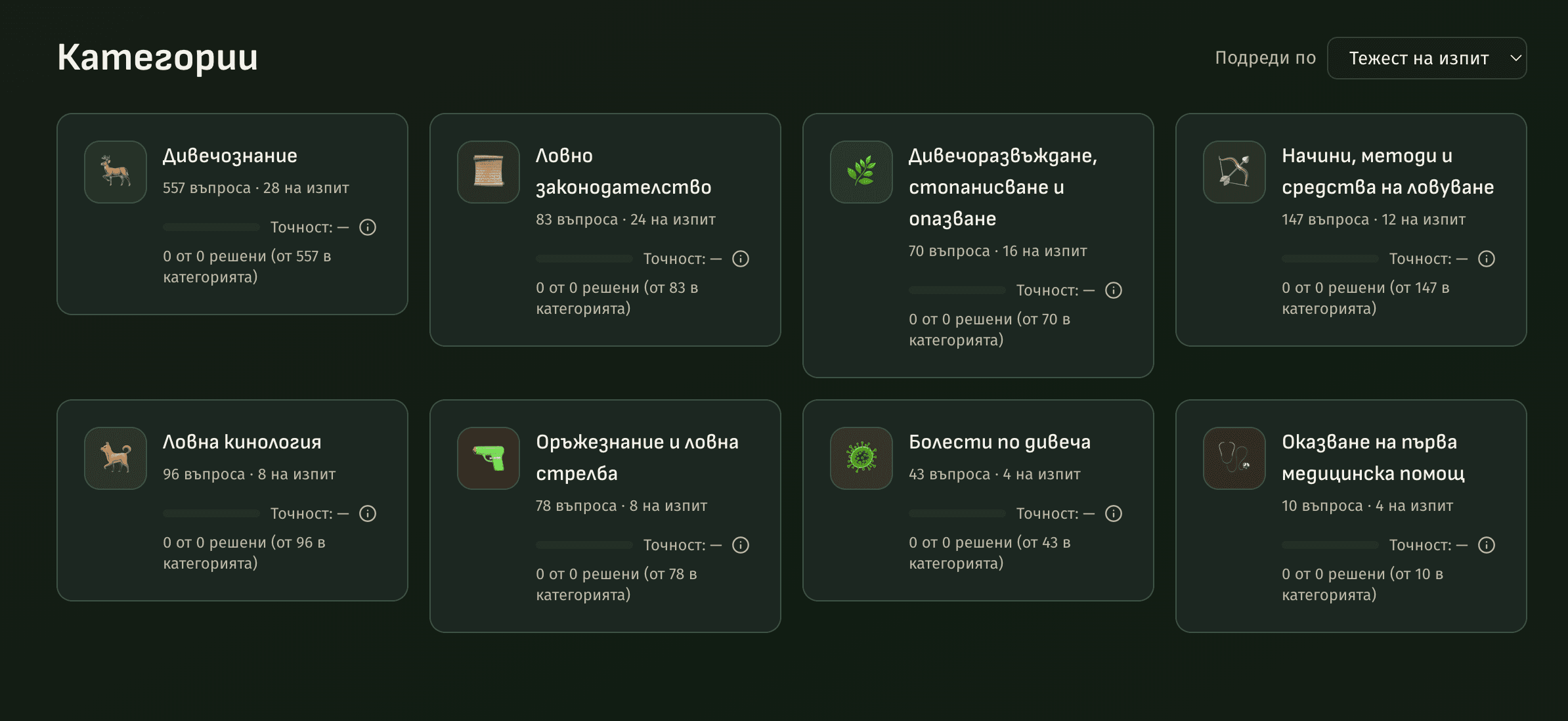Click the stethoscope first aid icon

[x=1234, y=458]
